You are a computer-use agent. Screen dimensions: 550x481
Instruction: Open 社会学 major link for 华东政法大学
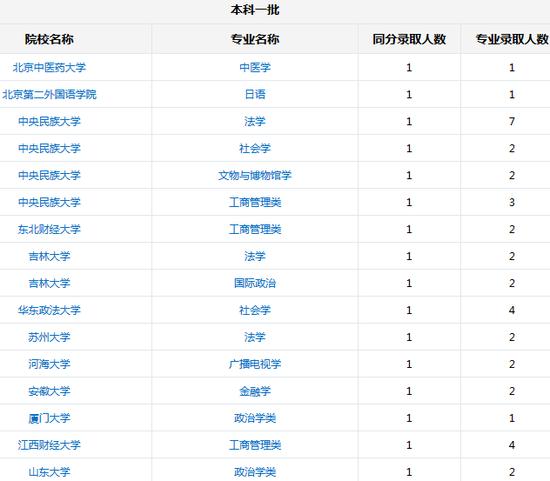(255, 310)
